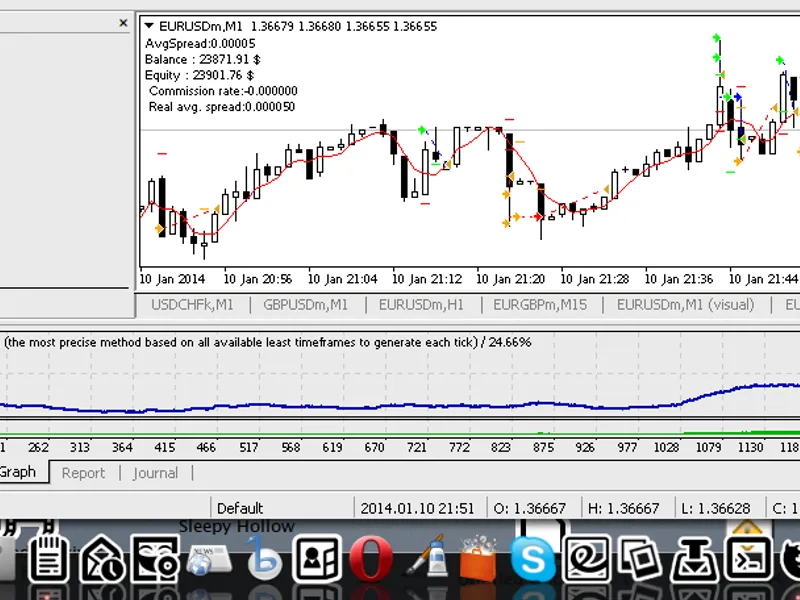This screenshot has width=800, height=600.
Task: Click the AvgSpread:0.00005 chart label
Action: (x=200, y=43)
